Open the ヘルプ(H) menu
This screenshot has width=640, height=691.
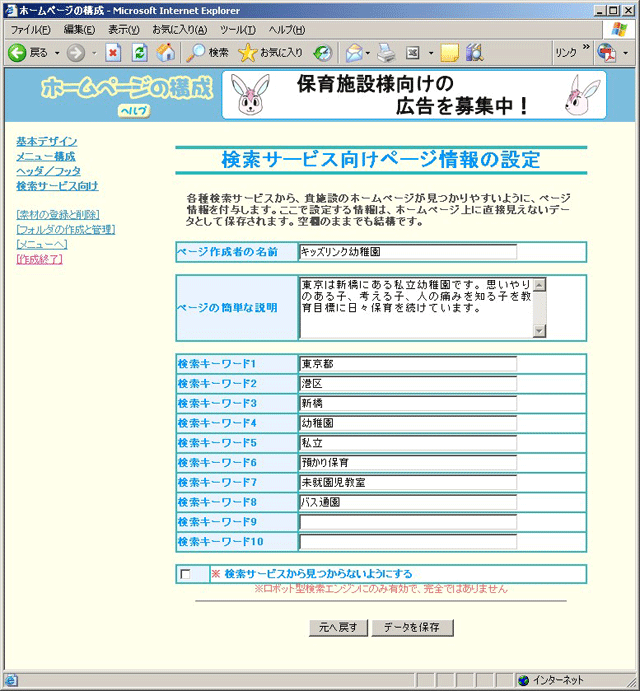click(287, 30)
